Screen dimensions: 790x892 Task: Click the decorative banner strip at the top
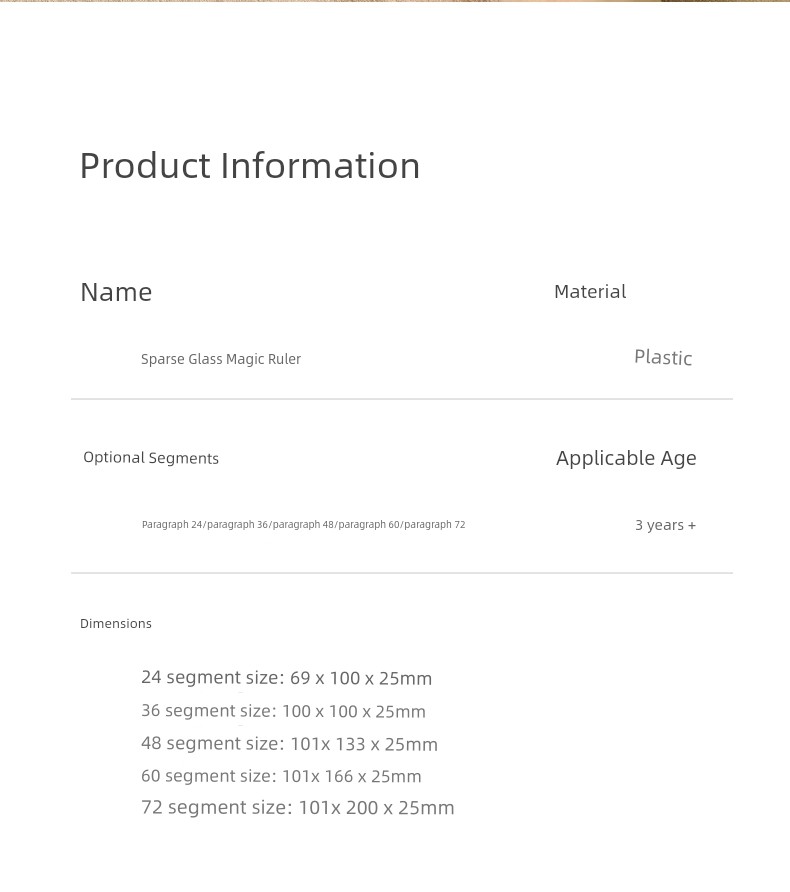(x=395, y=1)
